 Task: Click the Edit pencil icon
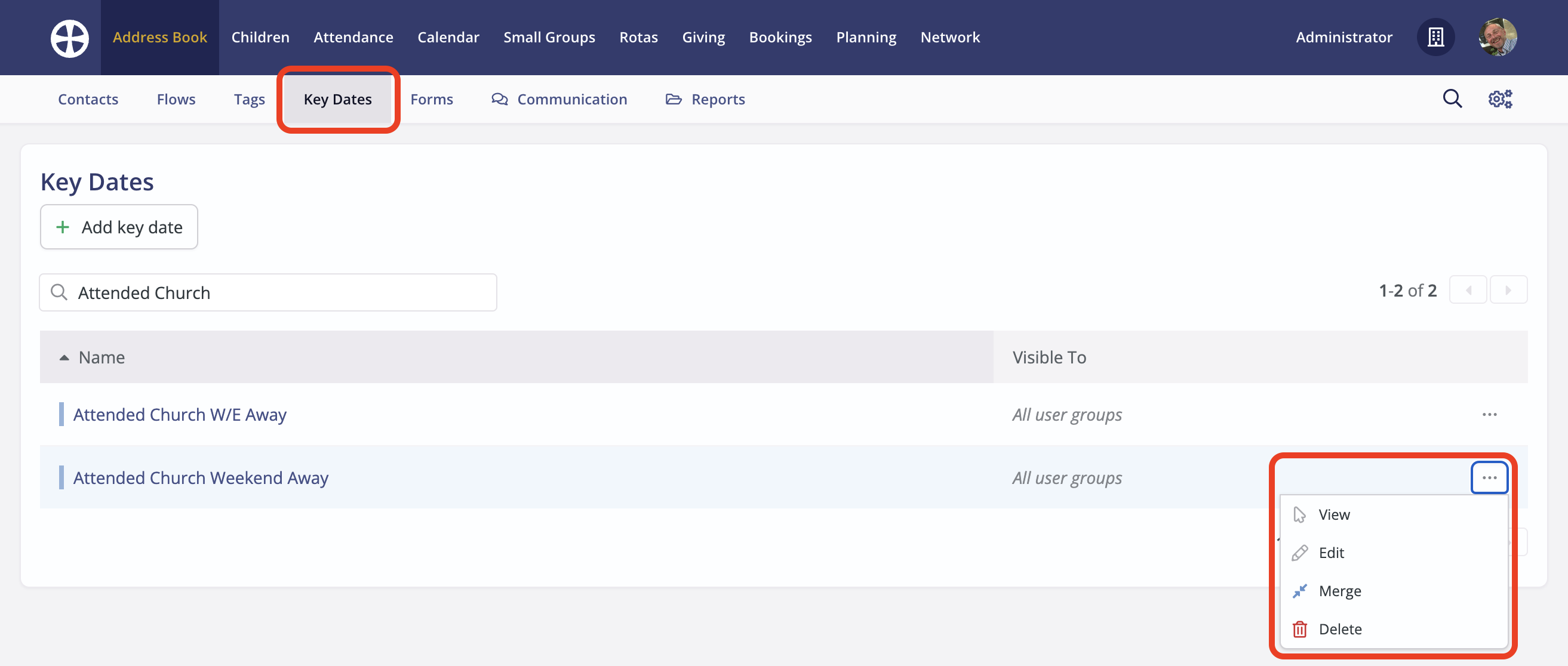(1299, 552)
